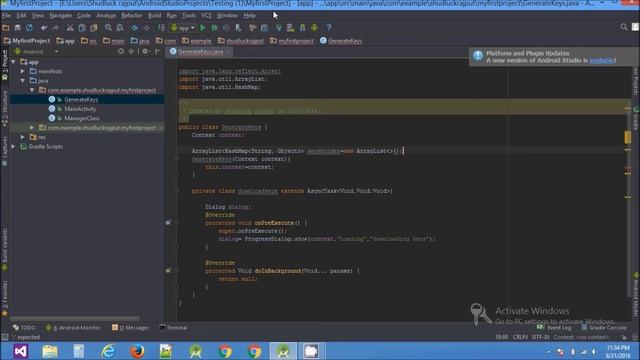The height and width of the screenshot is (360, 640).
Task: Click the Paste toolbar icon
Action: click(x=94, y=28)
